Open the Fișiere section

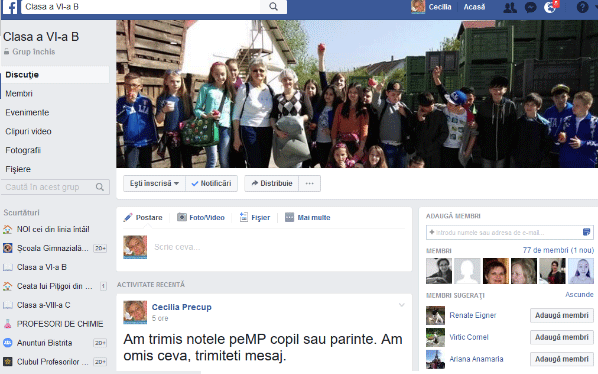18,169
